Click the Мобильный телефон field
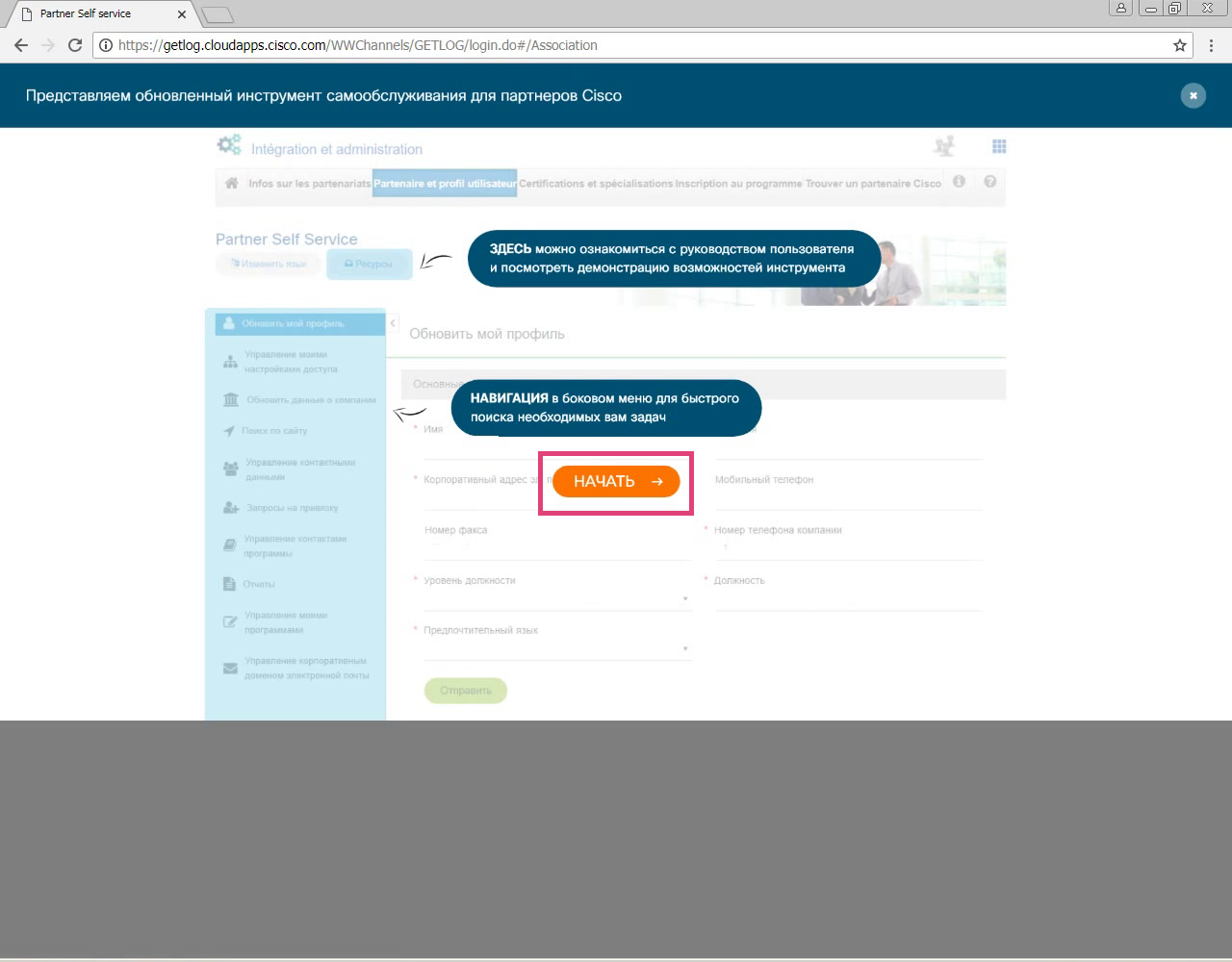Viewport: 1232px width, 962px height. coord(848,498)
